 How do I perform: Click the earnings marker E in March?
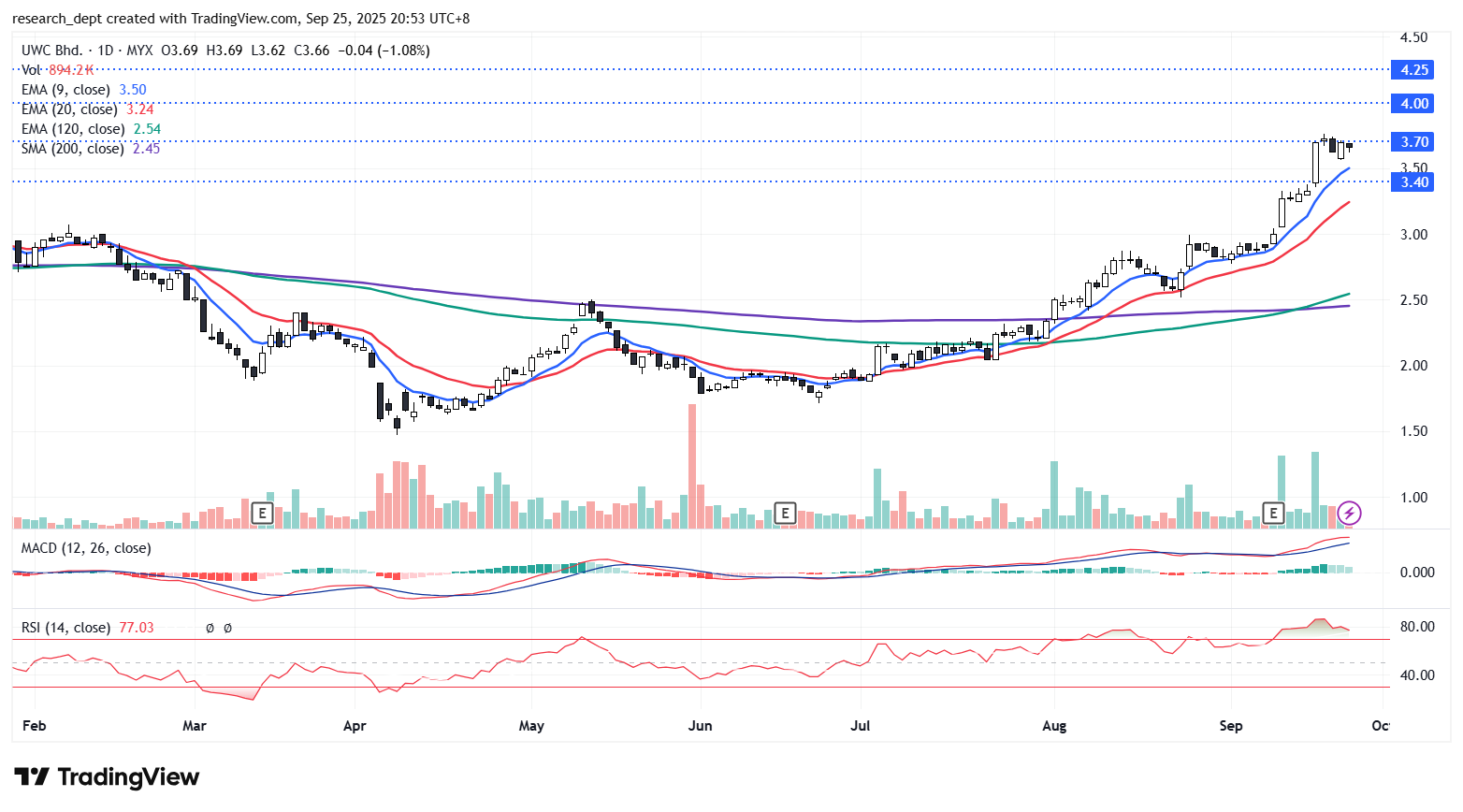(262, 513)
